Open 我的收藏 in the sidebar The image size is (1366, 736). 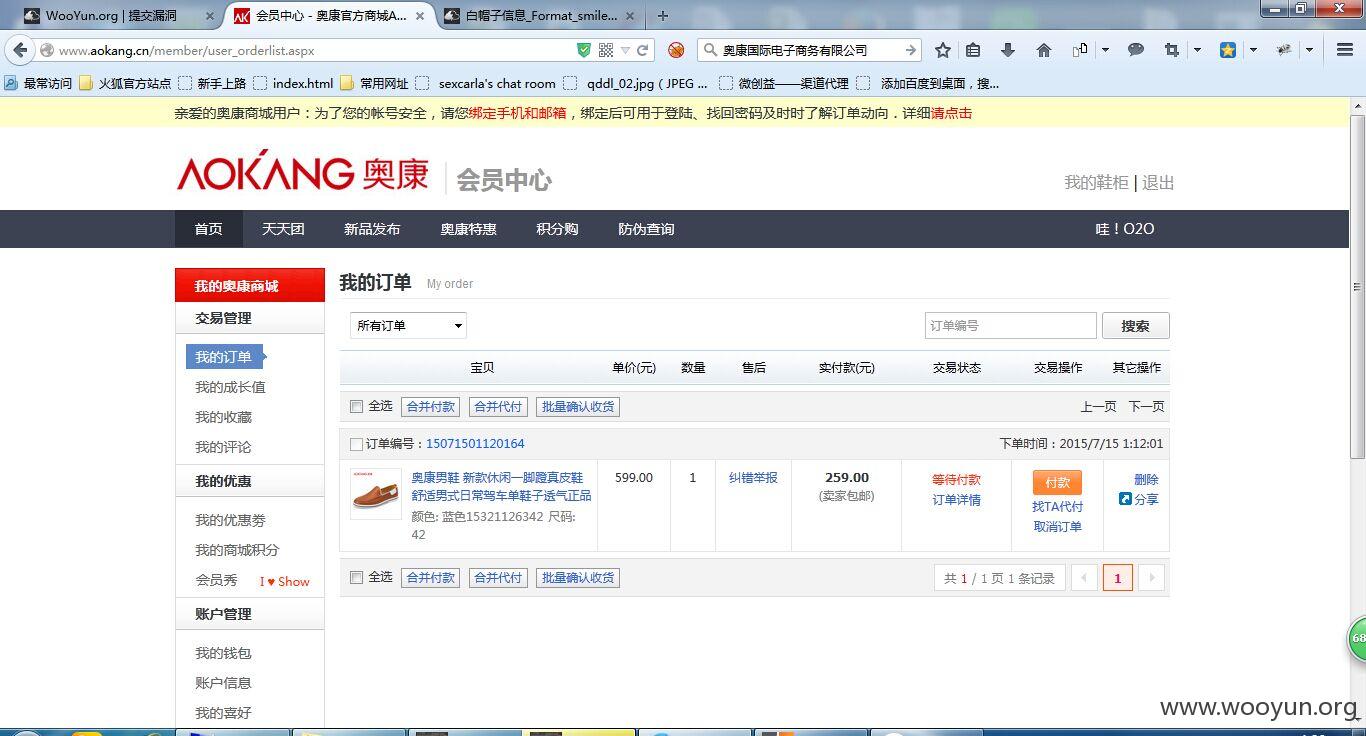pyautogui.click(x=223, y=417)
